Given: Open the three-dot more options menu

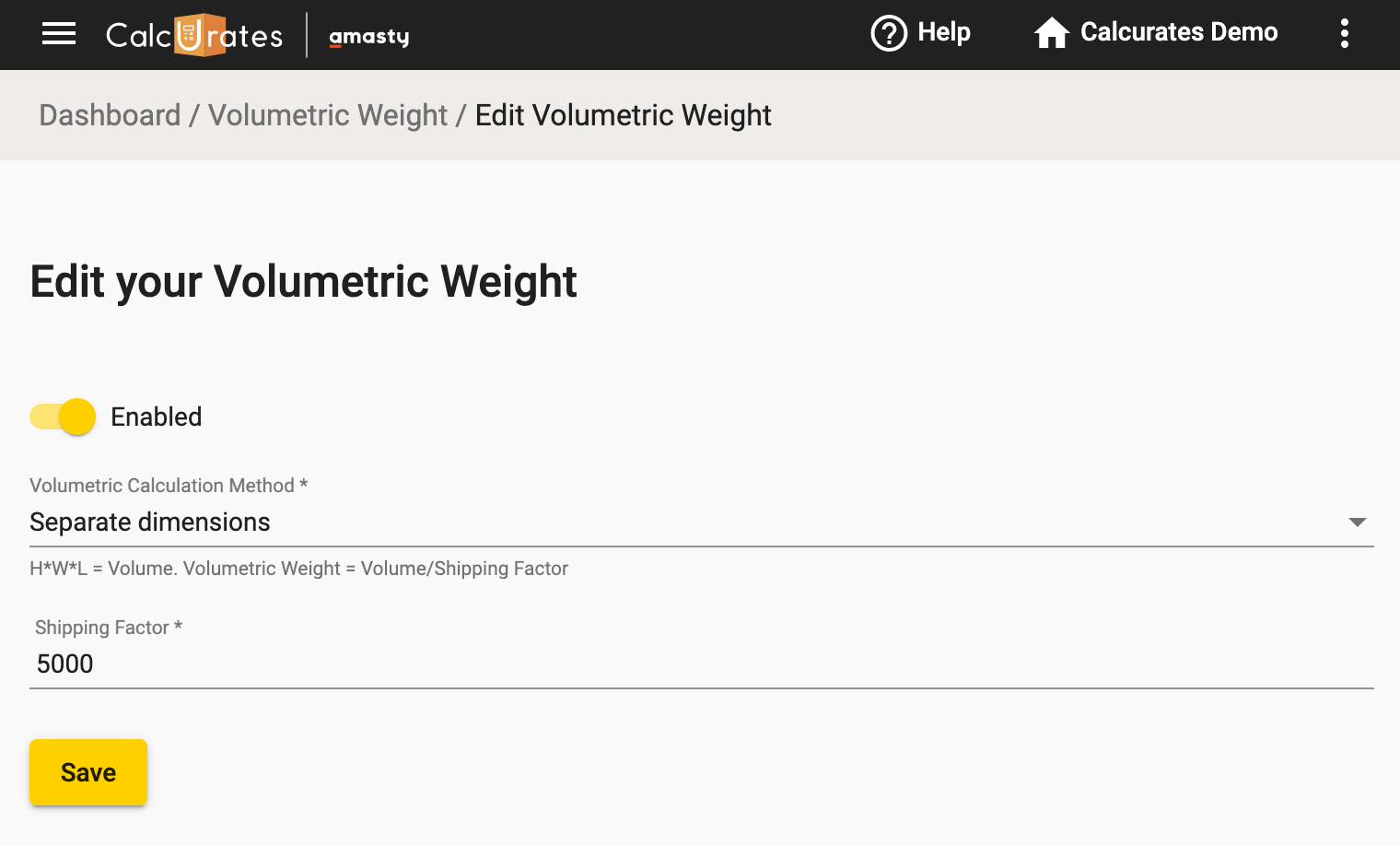Looking at the screenshot, I should (x=1345, y=33).
